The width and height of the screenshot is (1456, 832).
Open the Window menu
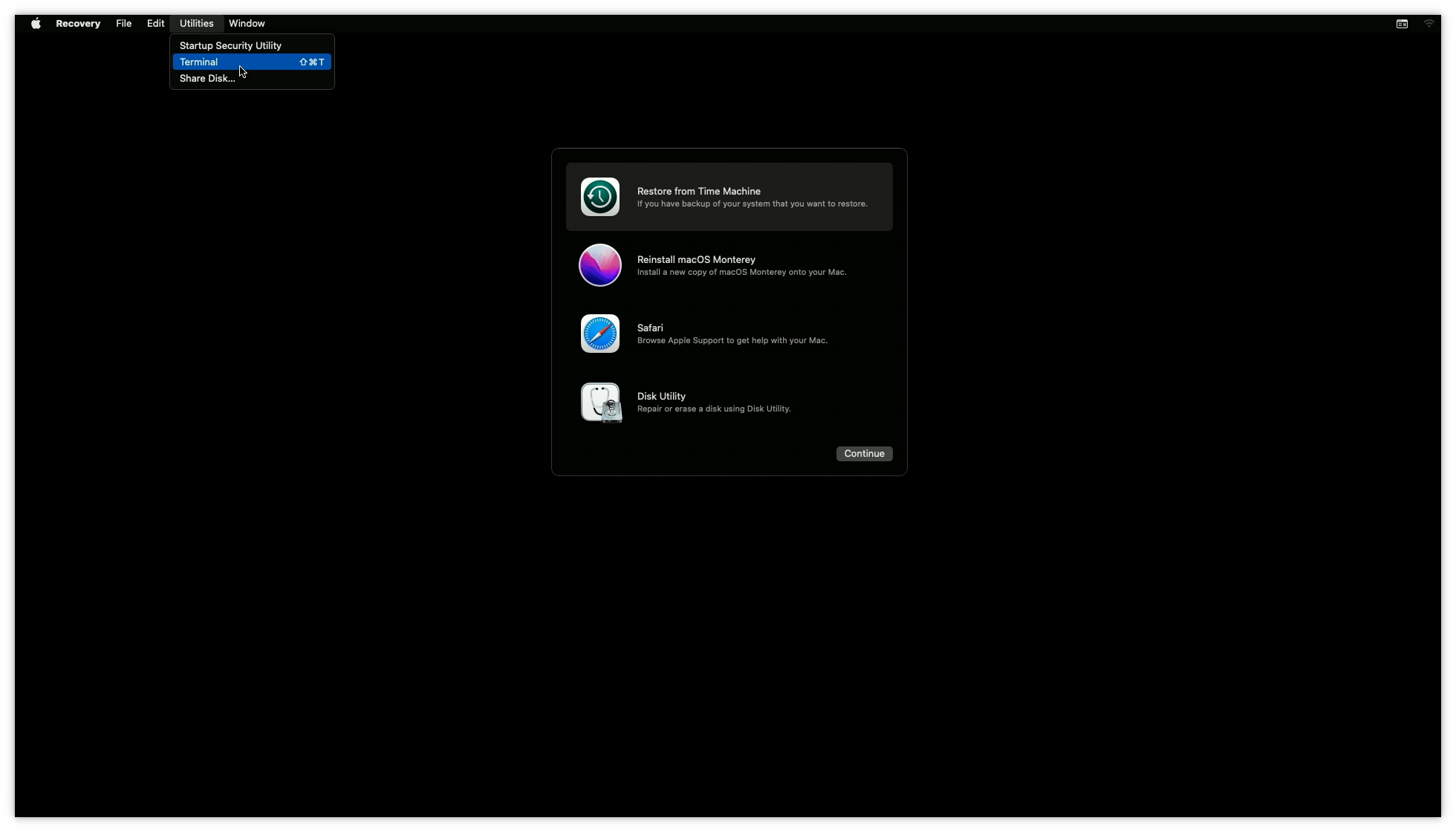[x=247, y=24]
